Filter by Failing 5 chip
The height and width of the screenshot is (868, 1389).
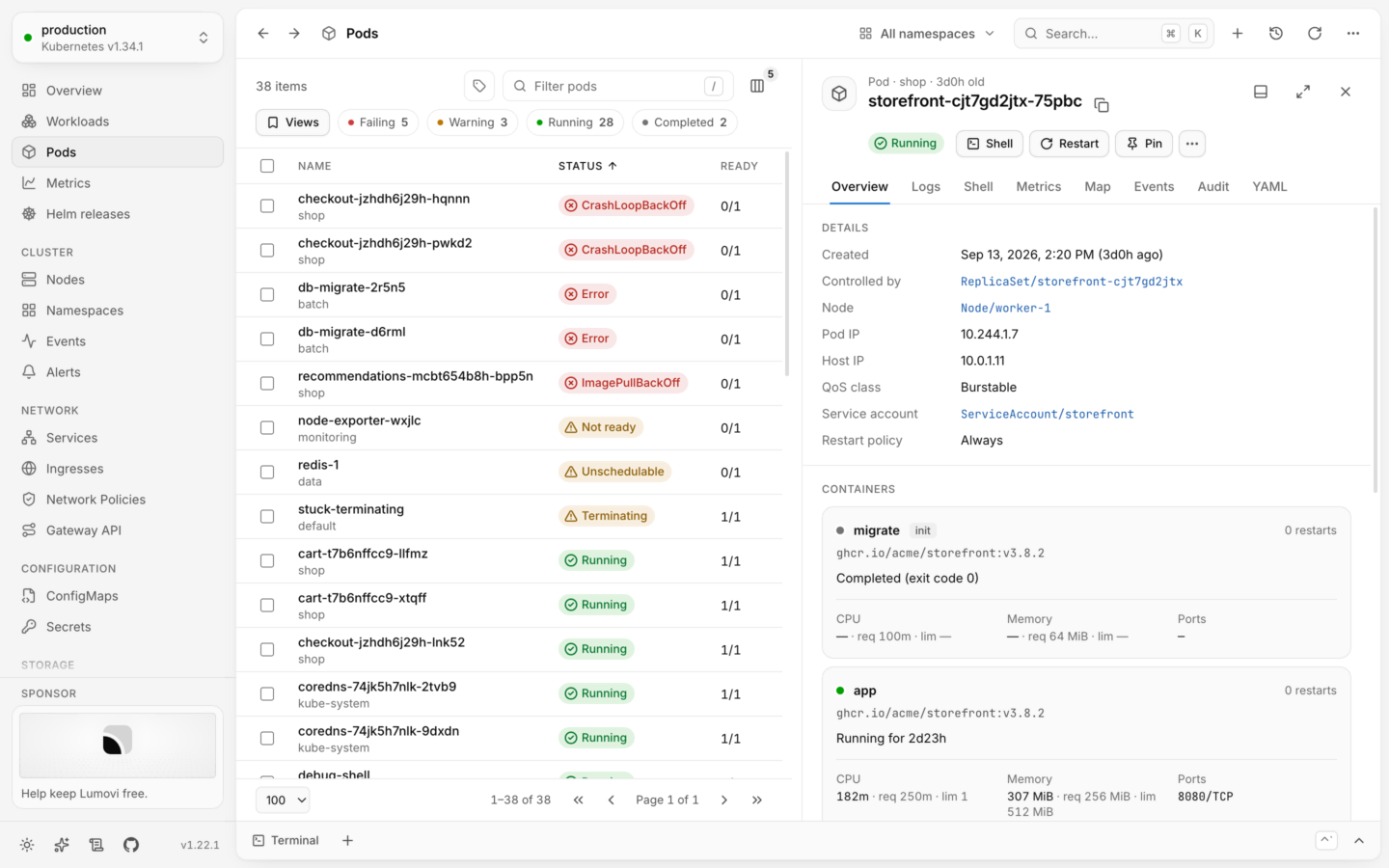378,122
